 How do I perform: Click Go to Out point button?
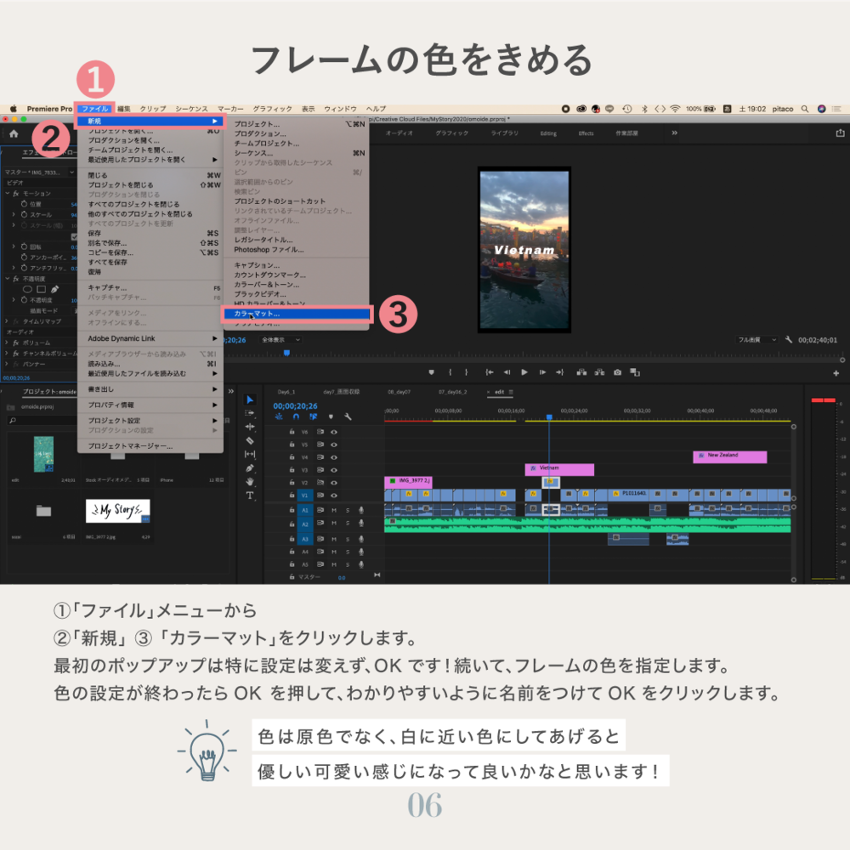pyautogui.click(x=560, y=372)
